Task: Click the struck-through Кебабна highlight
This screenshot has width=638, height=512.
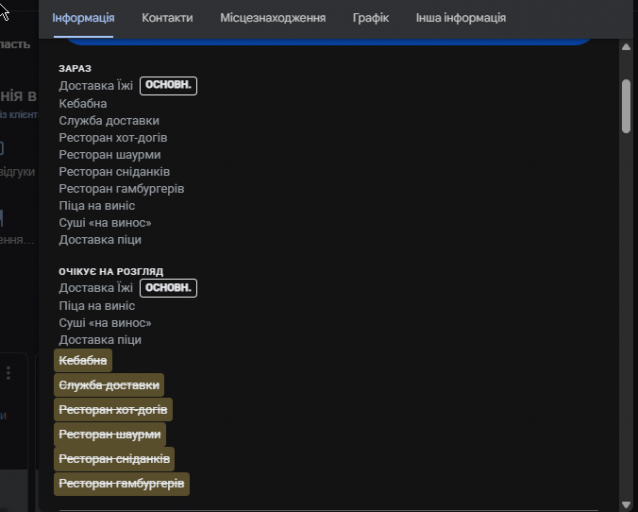Action: [x=83, y=361]
